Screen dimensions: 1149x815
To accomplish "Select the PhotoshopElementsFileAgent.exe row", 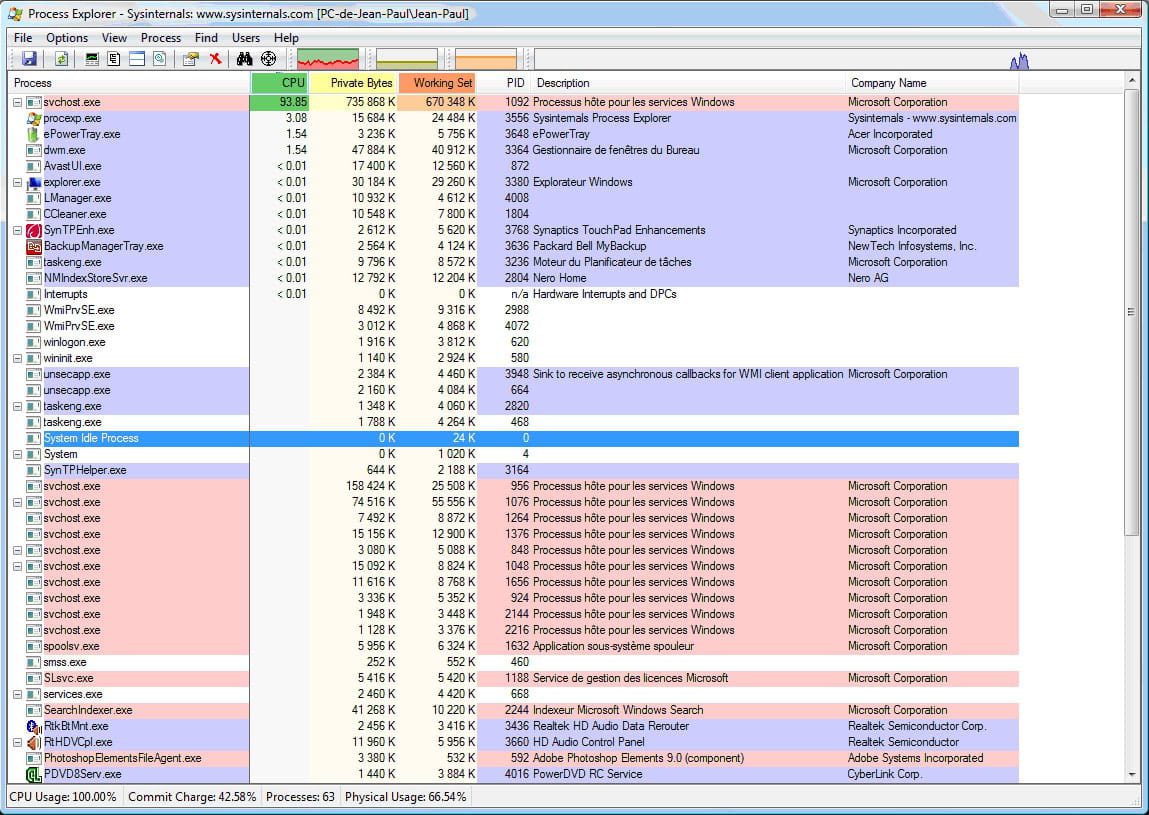I will coord(513,759).
